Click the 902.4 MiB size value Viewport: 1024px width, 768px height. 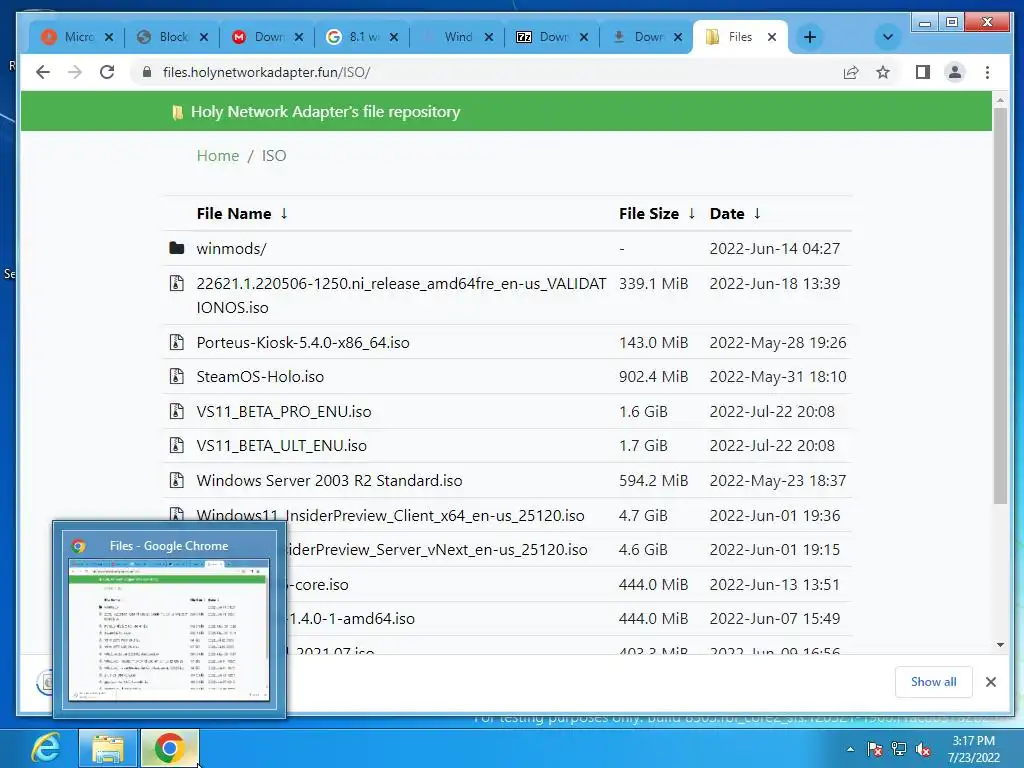coord(653,377)
